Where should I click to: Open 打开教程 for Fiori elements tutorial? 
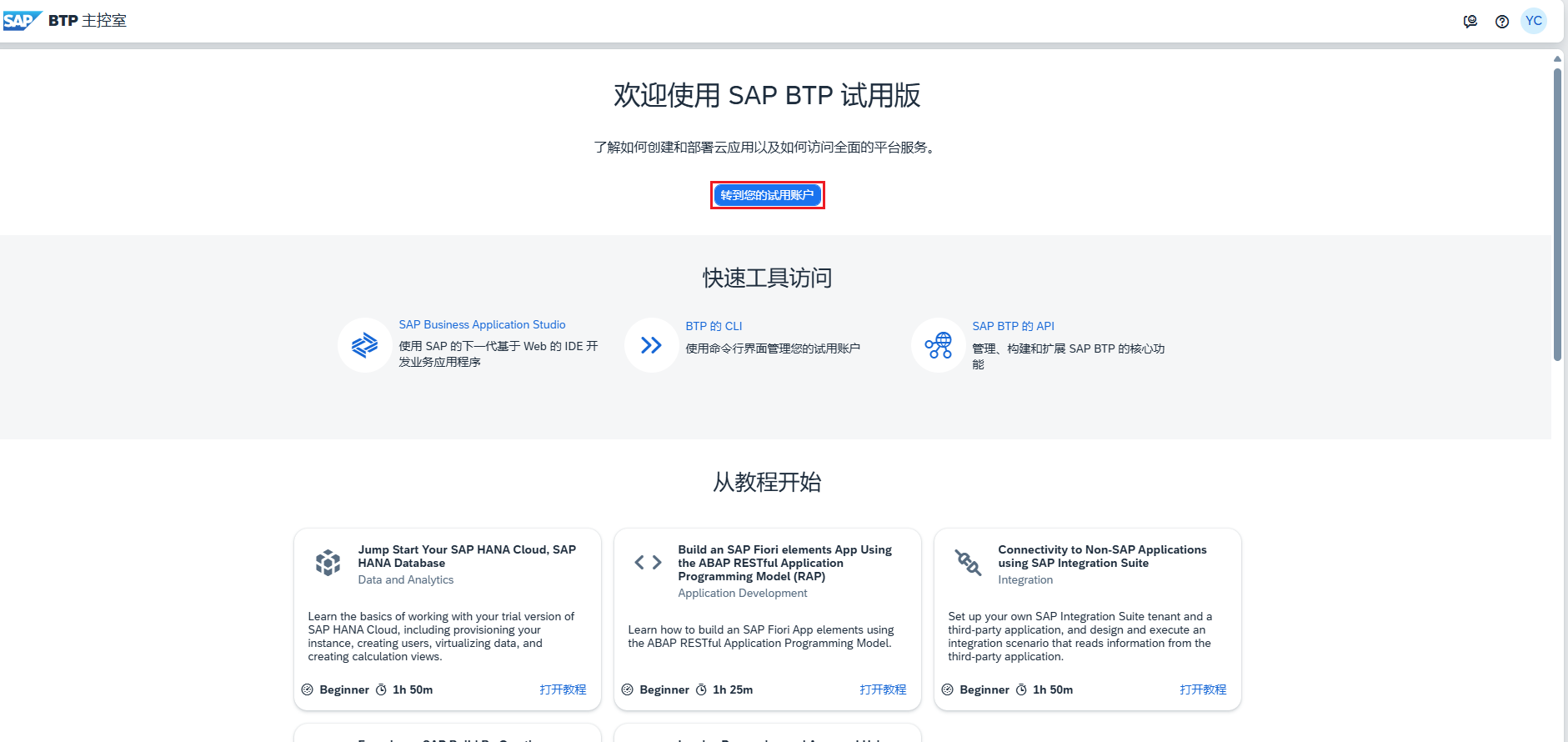click(x=883, y=689)
